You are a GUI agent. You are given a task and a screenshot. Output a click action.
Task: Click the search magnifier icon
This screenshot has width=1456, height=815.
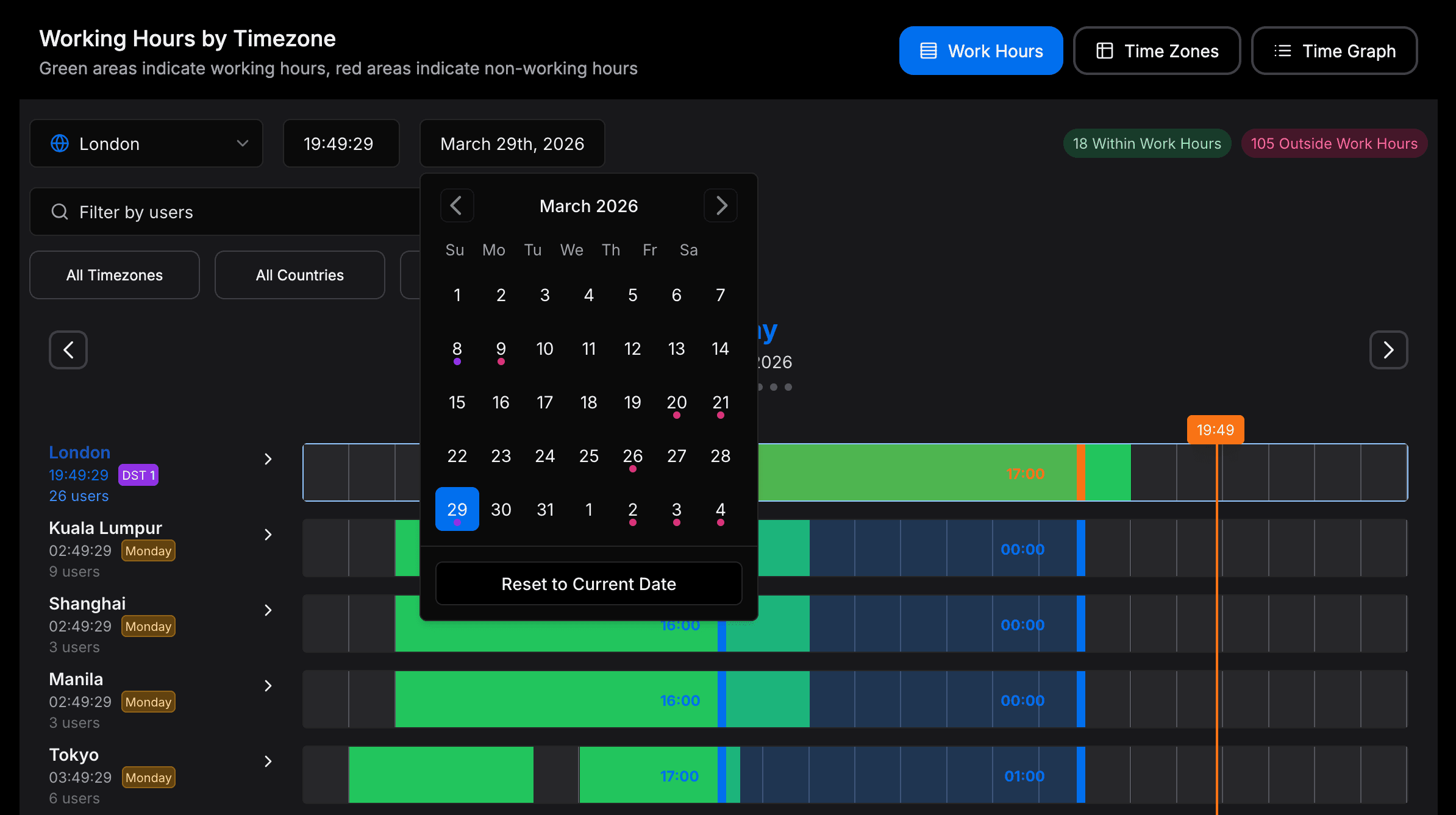point(60,212)
